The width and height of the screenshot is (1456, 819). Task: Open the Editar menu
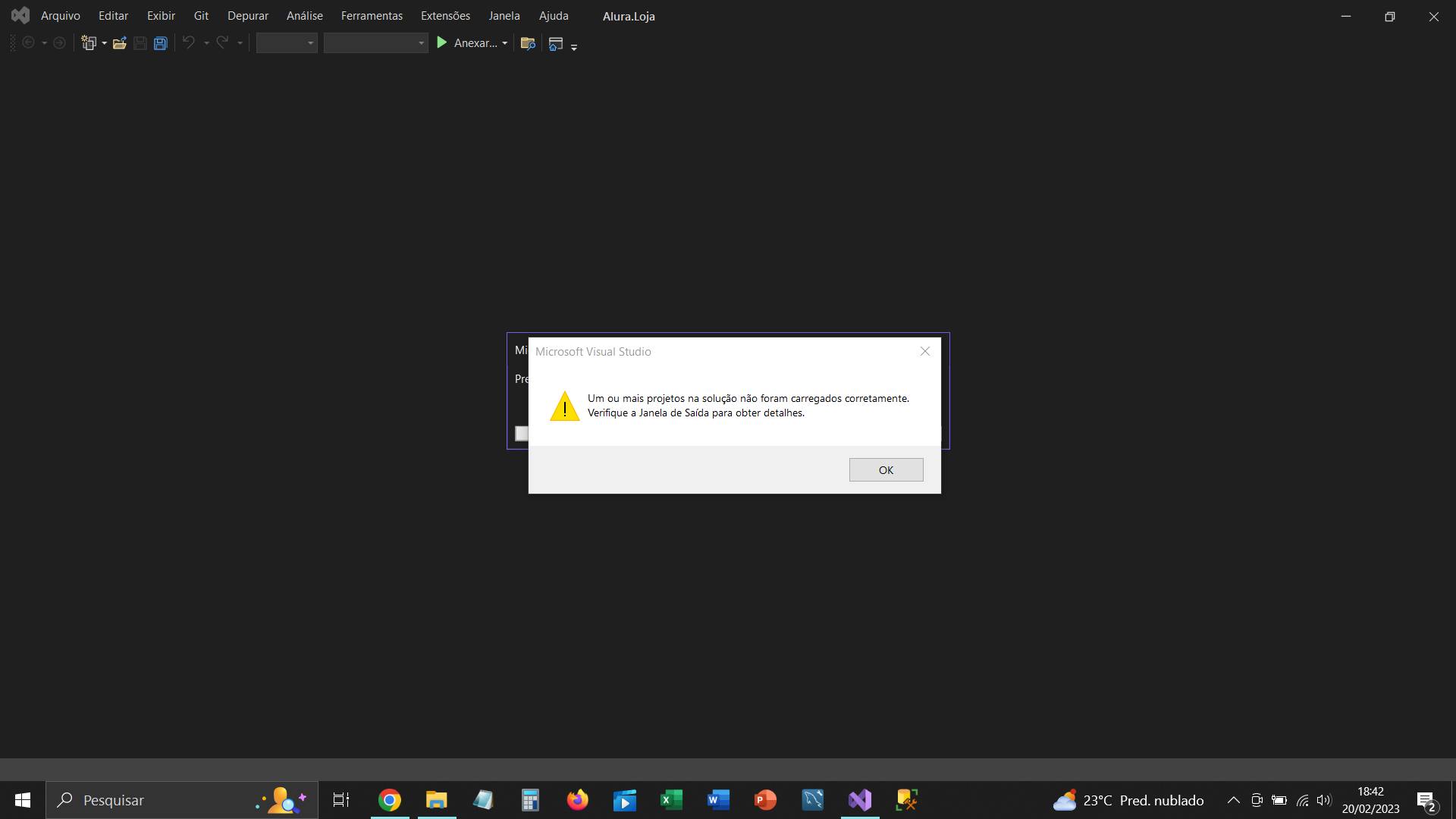point(113,16)
